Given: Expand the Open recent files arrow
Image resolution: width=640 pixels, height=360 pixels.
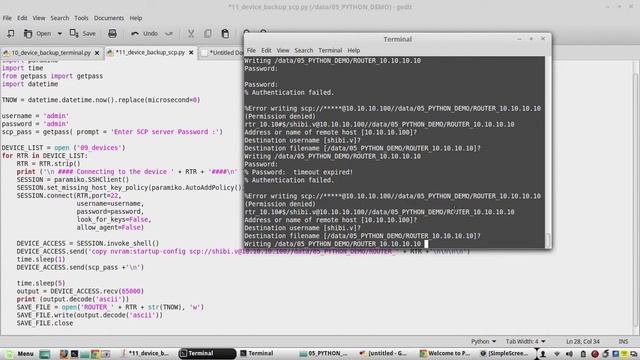Looking at the screenshot, I should pyautogui.click(x=60, y=33).
